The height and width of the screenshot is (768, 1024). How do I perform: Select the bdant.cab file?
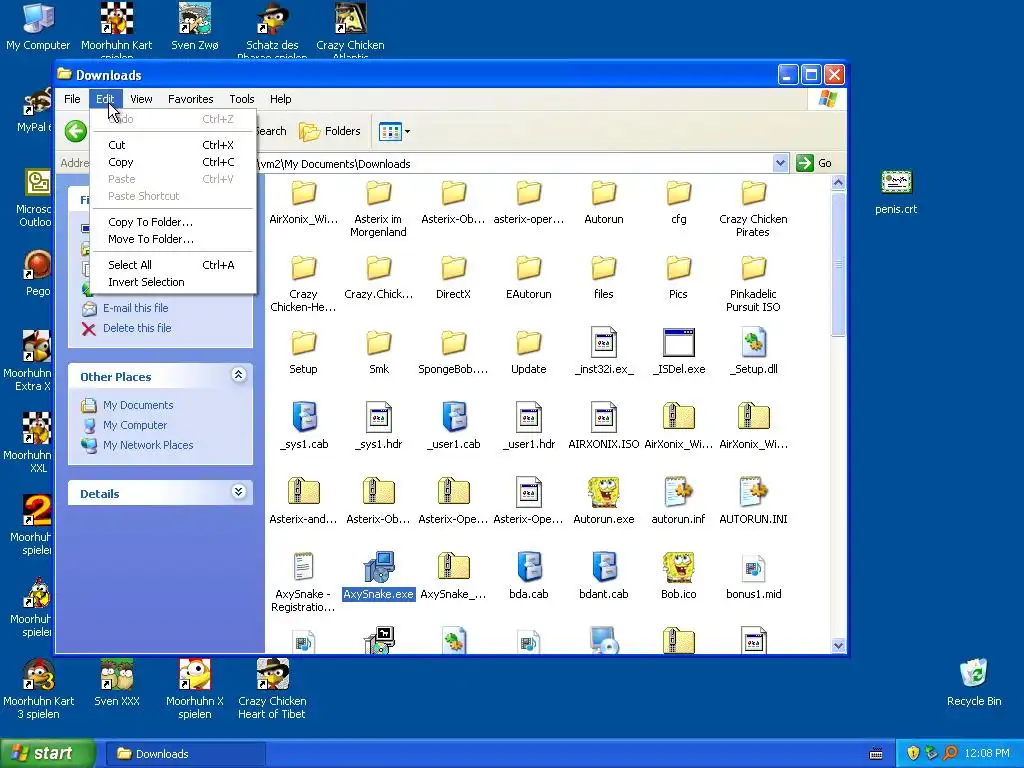603,577
